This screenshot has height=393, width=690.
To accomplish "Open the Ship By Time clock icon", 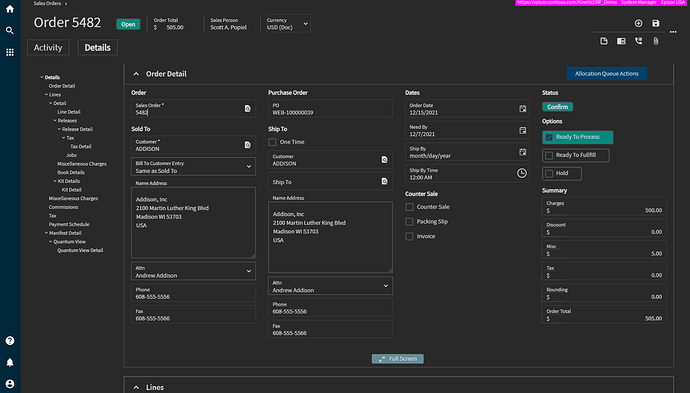I will tap(521, 173).
